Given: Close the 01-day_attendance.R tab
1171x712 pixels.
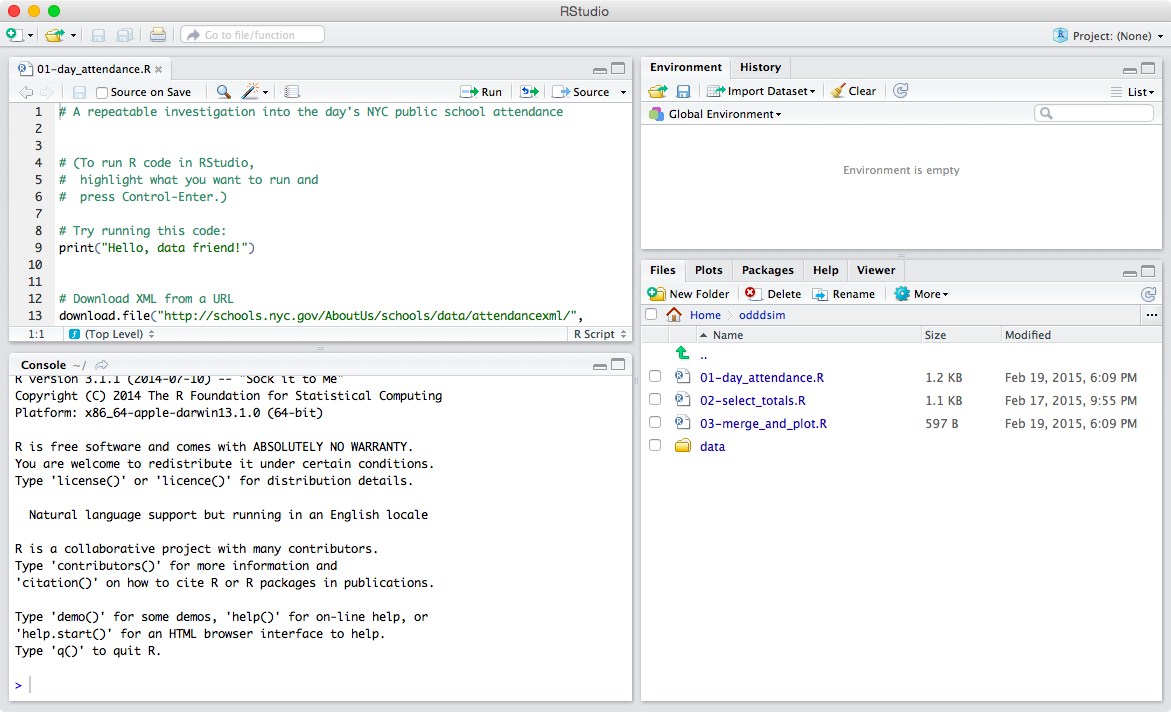Looking at the screenshot, I should click(158, 69).
